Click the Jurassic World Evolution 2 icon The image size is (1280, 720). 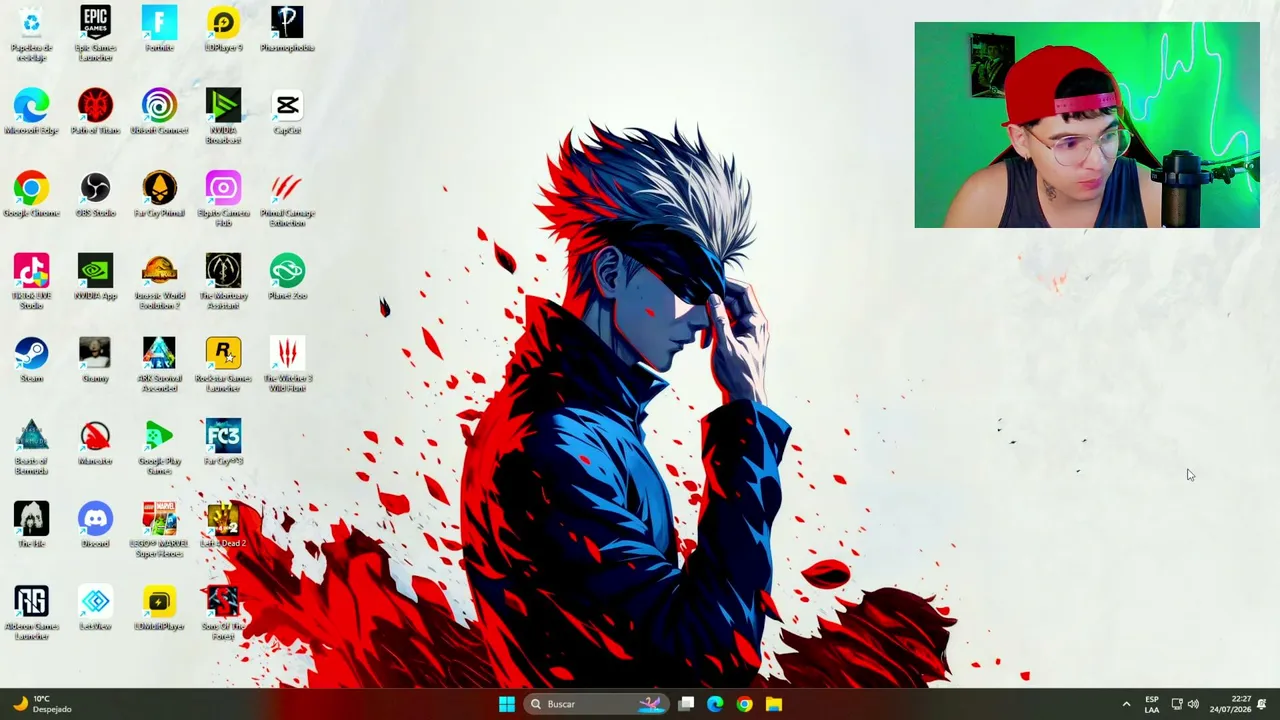pos(159,282)
